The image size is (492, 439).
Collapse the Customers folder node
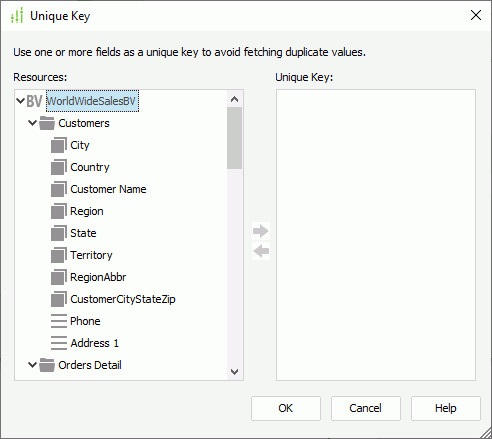(32, 123)
